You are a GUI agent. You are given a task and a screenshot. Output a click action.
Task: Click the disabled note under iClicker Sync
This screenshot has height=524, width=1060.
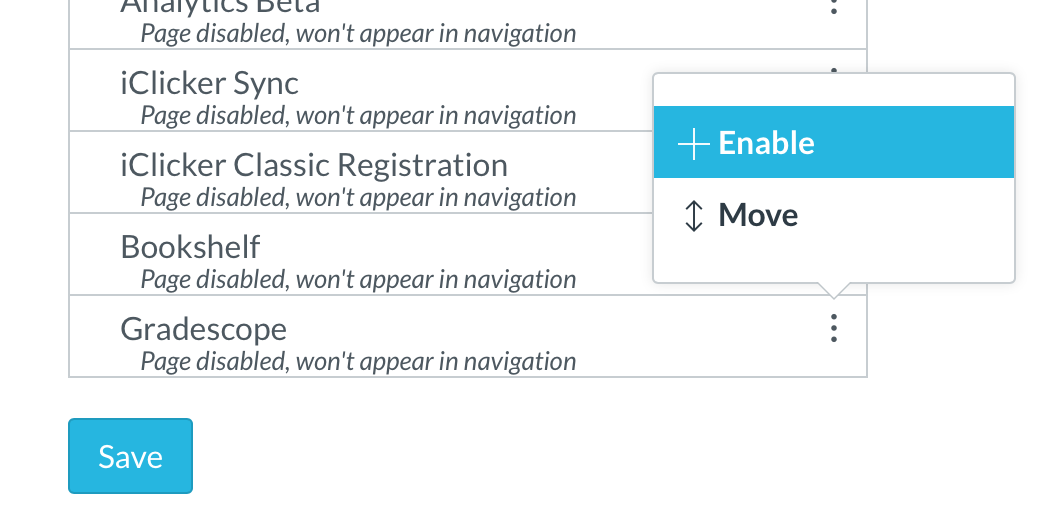point(358,115)
